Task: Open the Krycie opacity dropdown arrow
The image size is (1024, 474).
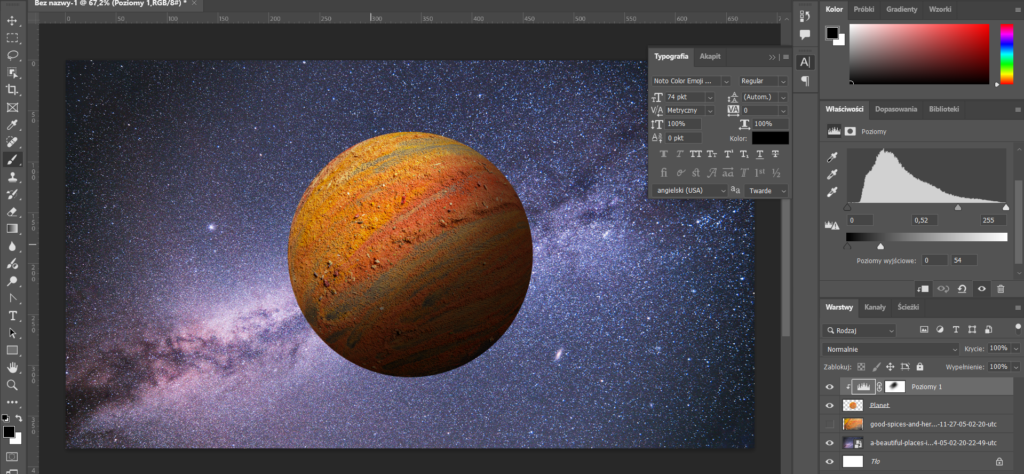Action: pos(1015,349)
